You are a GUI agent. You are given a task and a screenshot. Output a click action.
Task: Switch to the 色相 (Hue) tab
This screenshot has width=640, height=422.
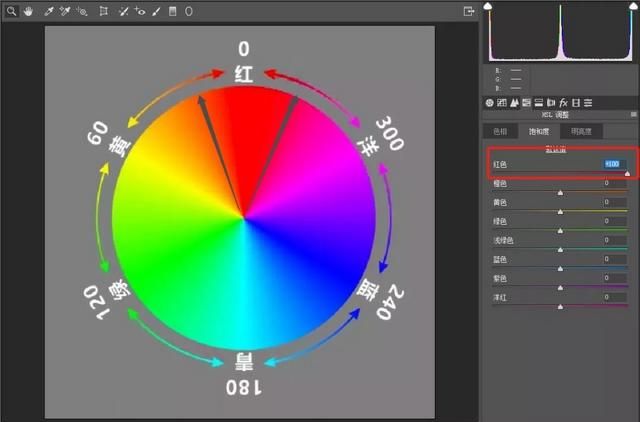click(x=500, y=131)
